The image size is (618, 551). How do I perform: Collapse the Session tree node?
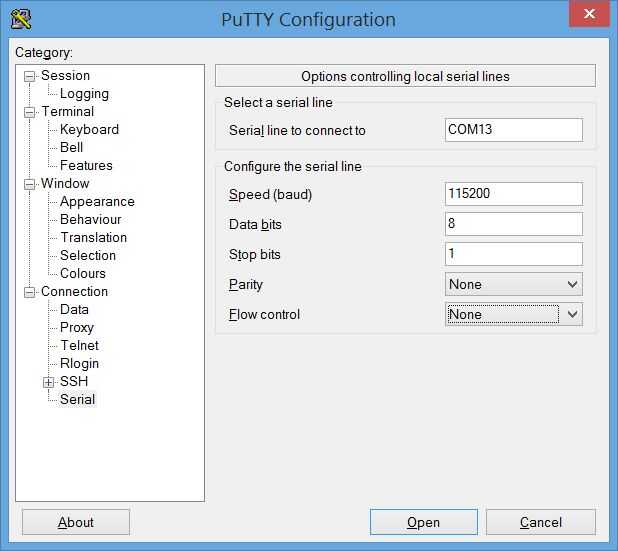[30, 76]
